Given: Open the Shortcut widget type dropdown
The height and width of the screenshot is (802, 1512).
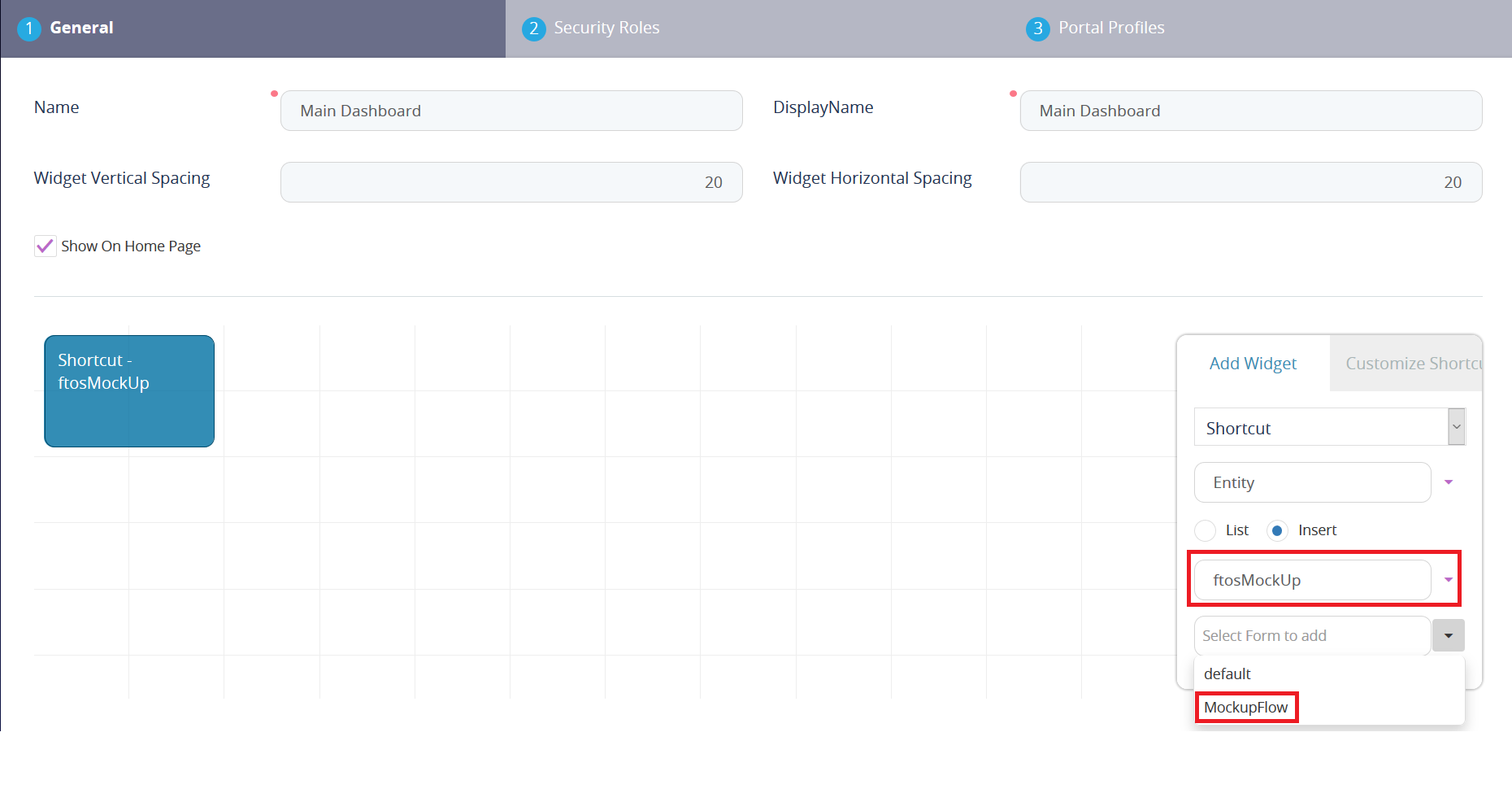Looking at the screenshot, I should tap(1454, 426).
